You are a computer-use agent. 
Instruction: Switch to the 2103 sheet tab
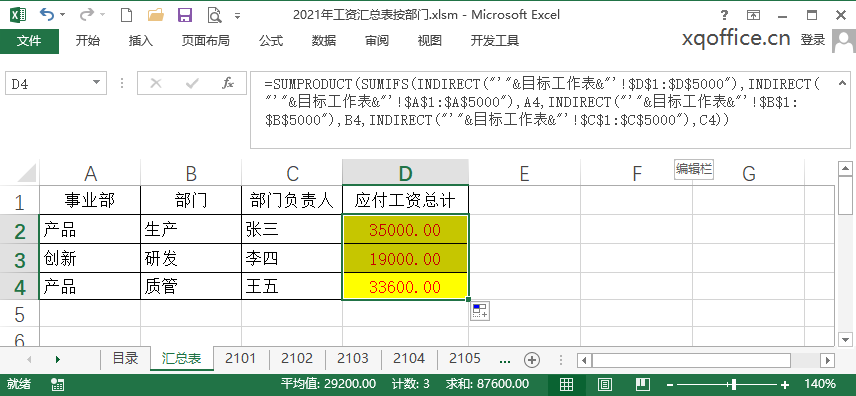tap(353, 358)
